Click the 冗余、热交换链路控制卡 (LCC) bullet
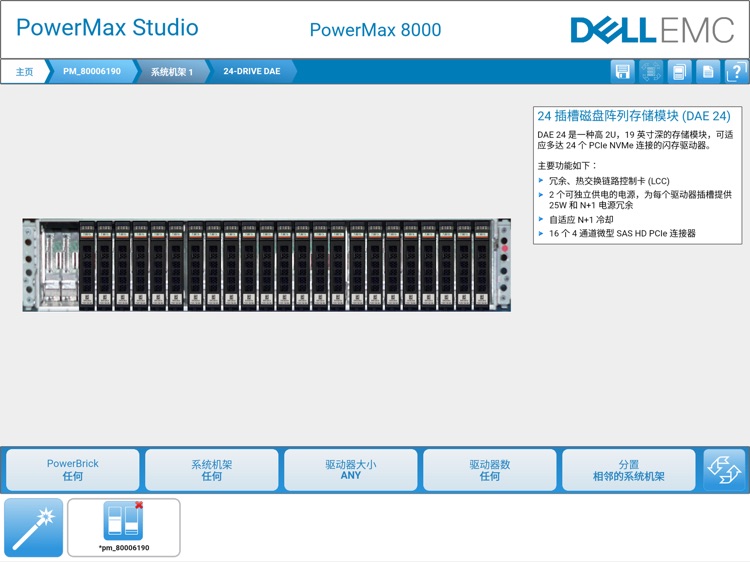This screenshot has height=562, width=750. 608,181
